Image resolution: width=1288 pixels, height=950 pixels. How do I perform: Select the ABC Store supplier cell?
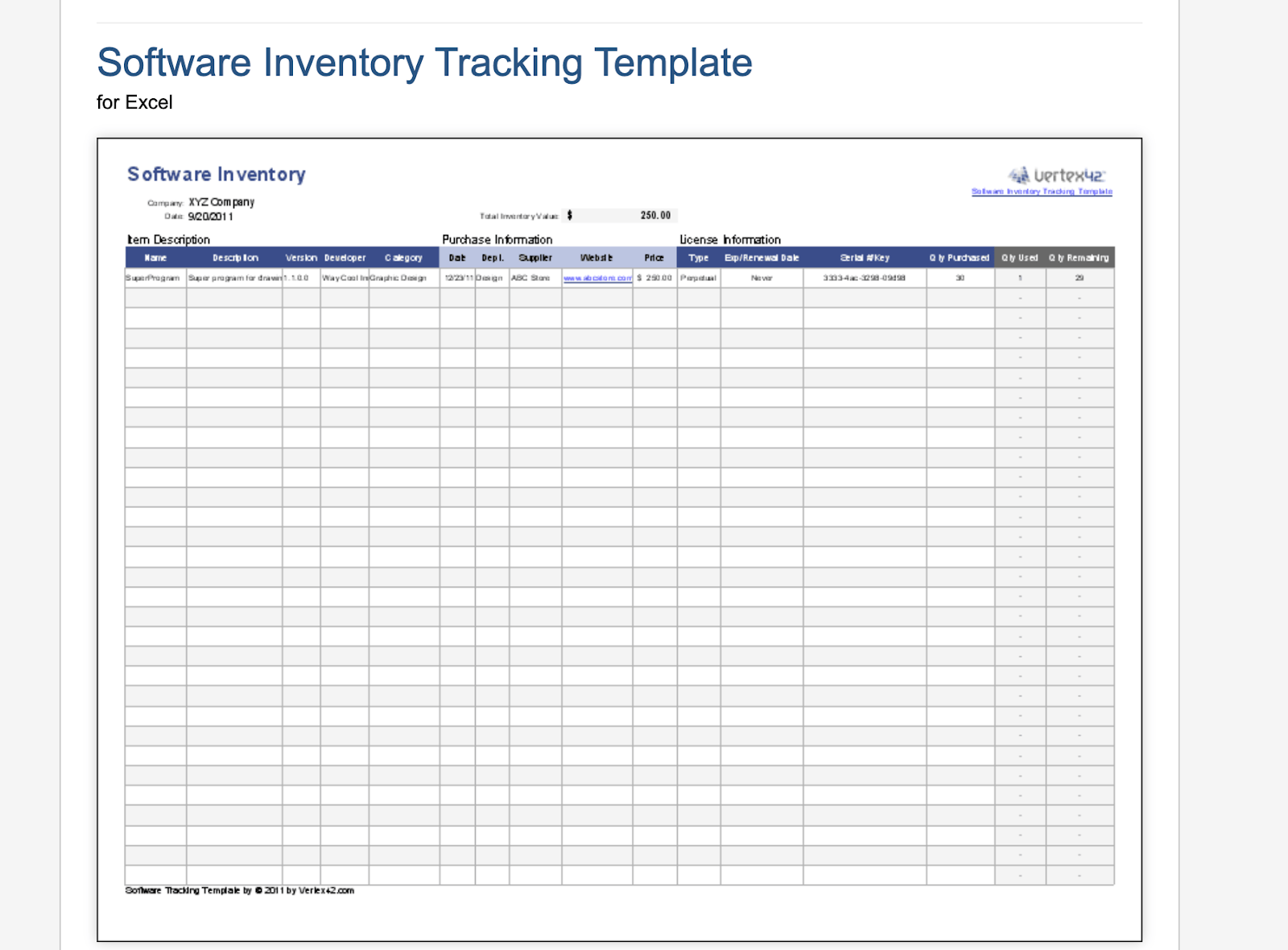click(x=535, y=278)
